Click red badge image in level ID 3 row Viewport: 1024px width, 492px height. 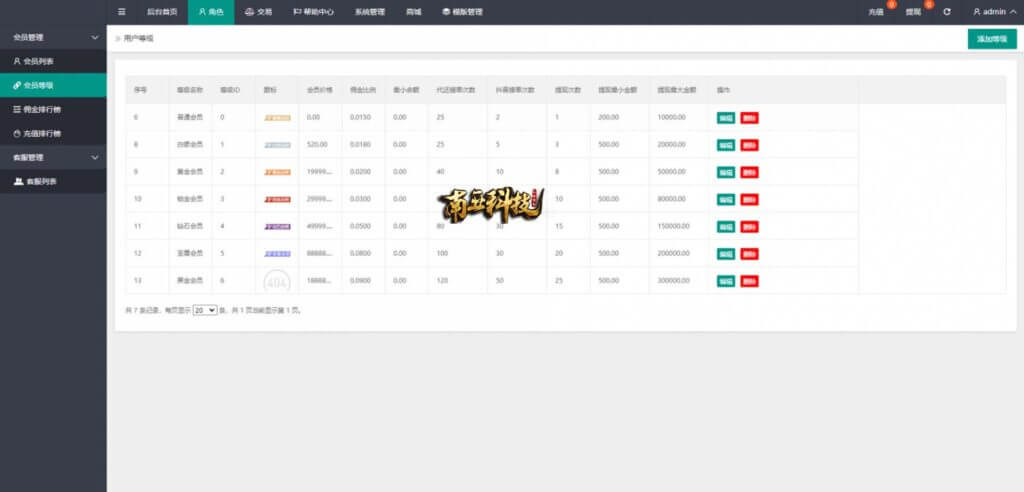[x=278, y=199]
